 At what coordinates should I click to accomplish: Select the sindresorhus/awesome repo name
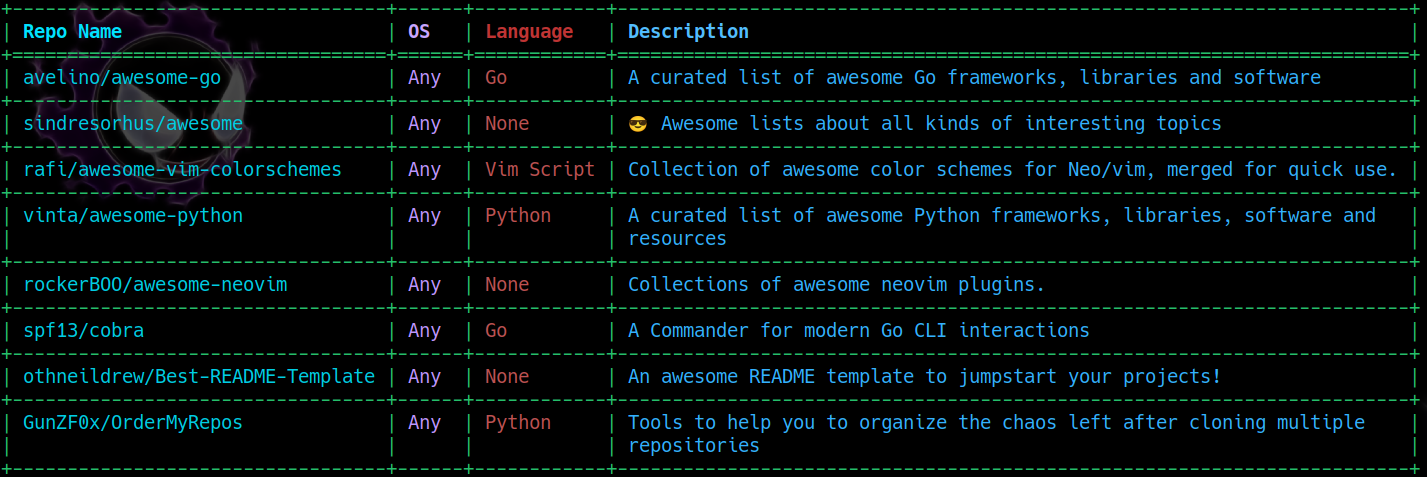pyautogui.click(x=133, y=123)
